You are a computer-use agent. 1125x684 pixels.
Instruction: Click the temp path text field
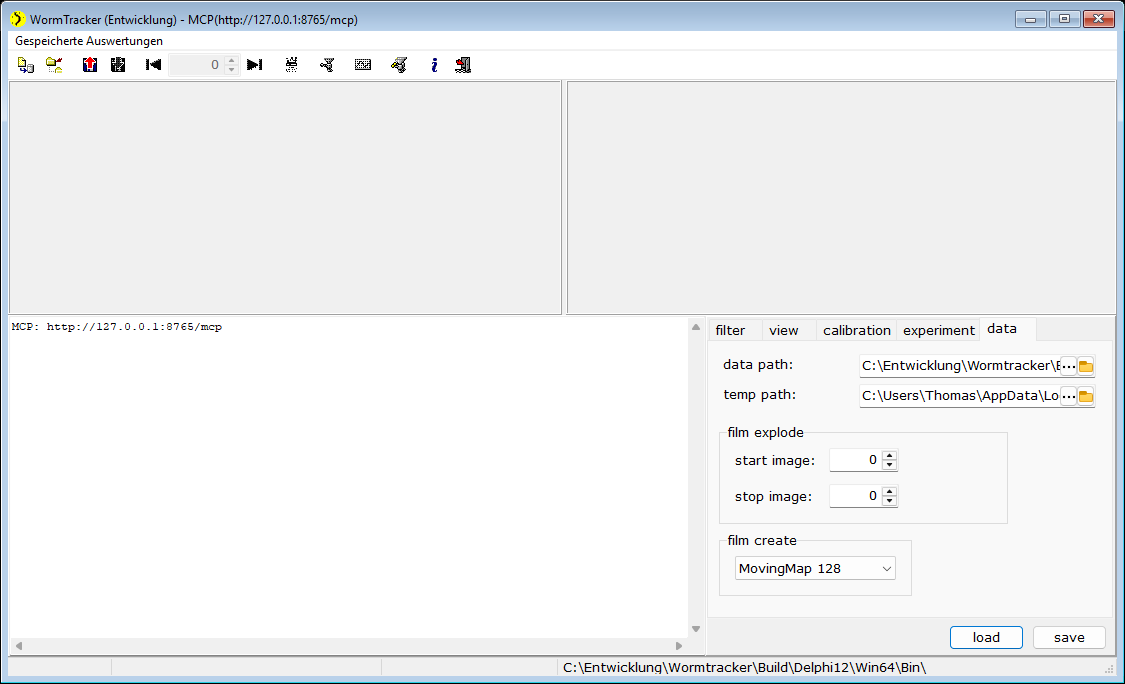pos(959,396)
